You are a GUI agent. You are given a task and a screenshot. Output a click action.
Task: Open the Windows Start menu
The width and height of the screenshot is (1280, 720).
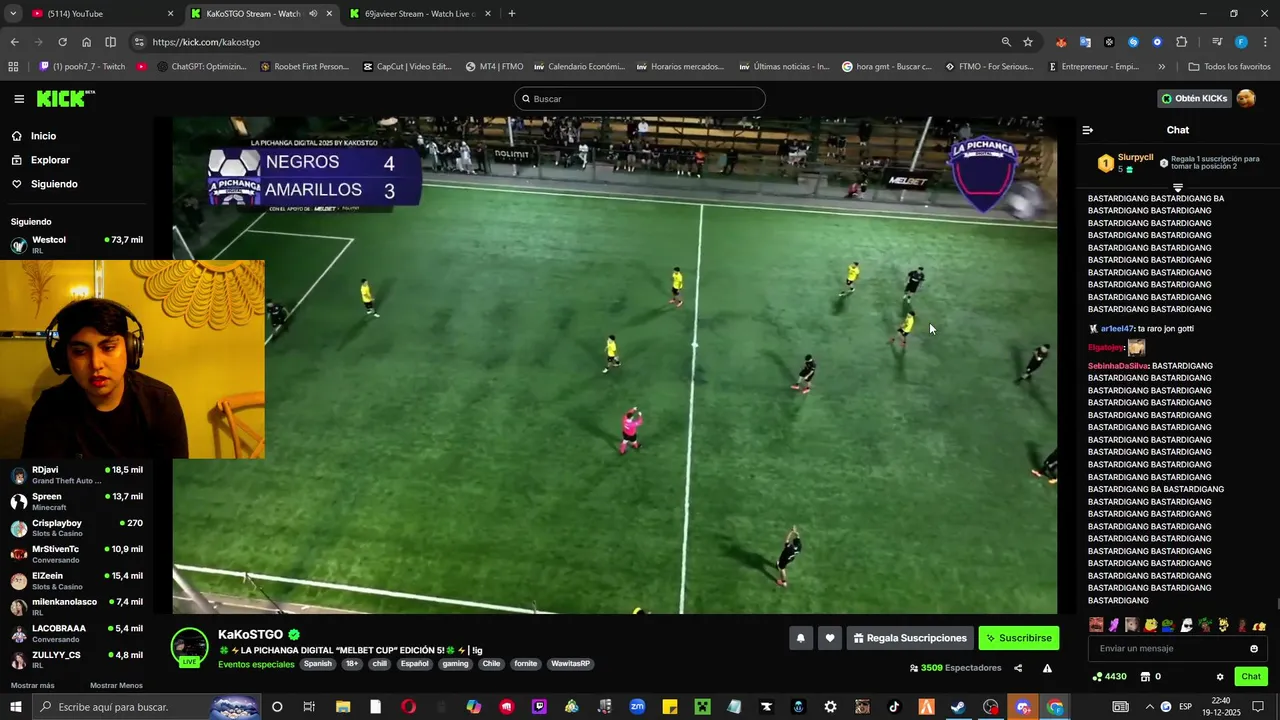[16, 707]
